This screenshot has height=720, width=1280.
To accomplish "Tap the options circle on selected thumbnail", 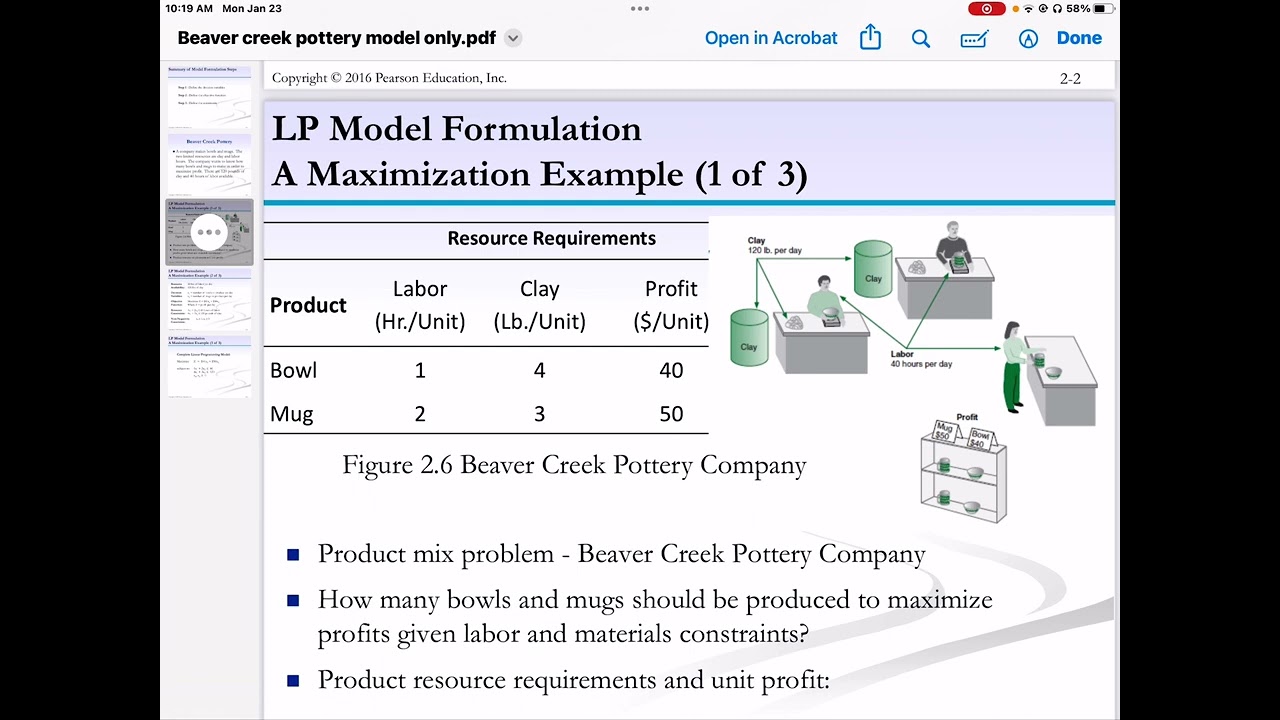I will [209, 232].
